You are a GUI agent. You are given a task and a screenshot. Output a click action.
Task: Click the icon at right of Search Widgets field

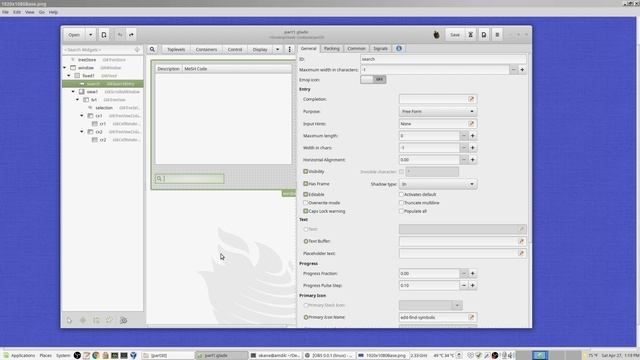pos(137,50)
